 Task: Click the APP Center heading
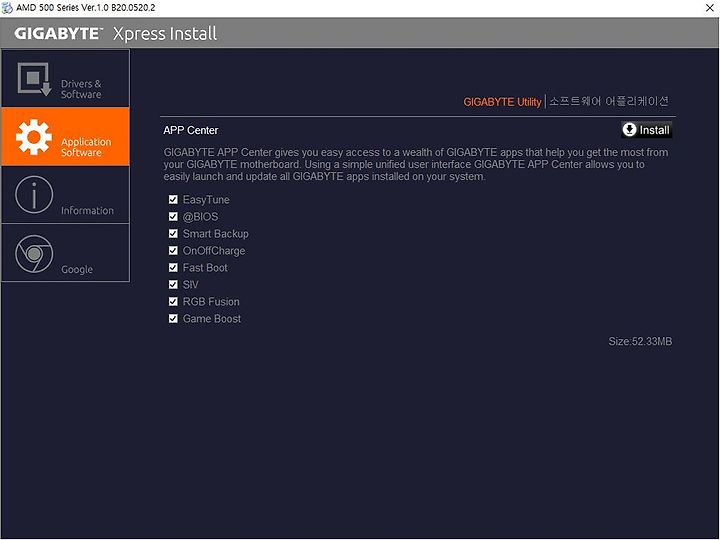[191, 130]
